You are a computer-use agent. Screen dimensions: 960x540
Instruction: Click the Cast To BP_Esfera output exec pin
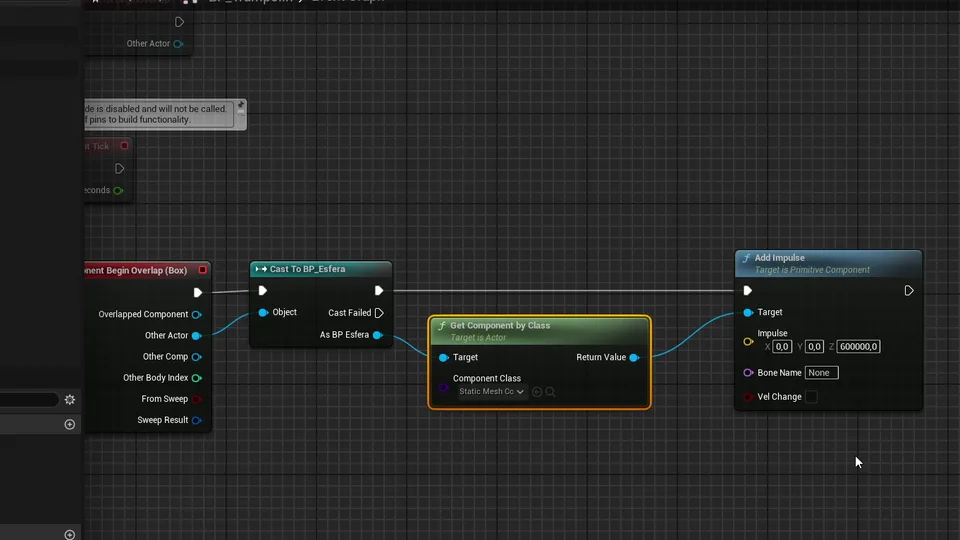pos(378,291)
